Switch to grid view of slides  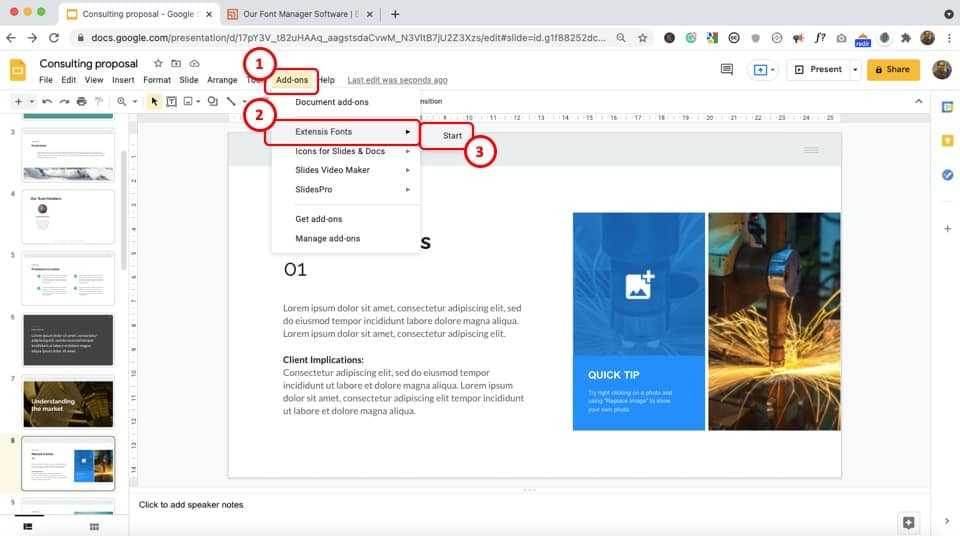coord(94,526)
